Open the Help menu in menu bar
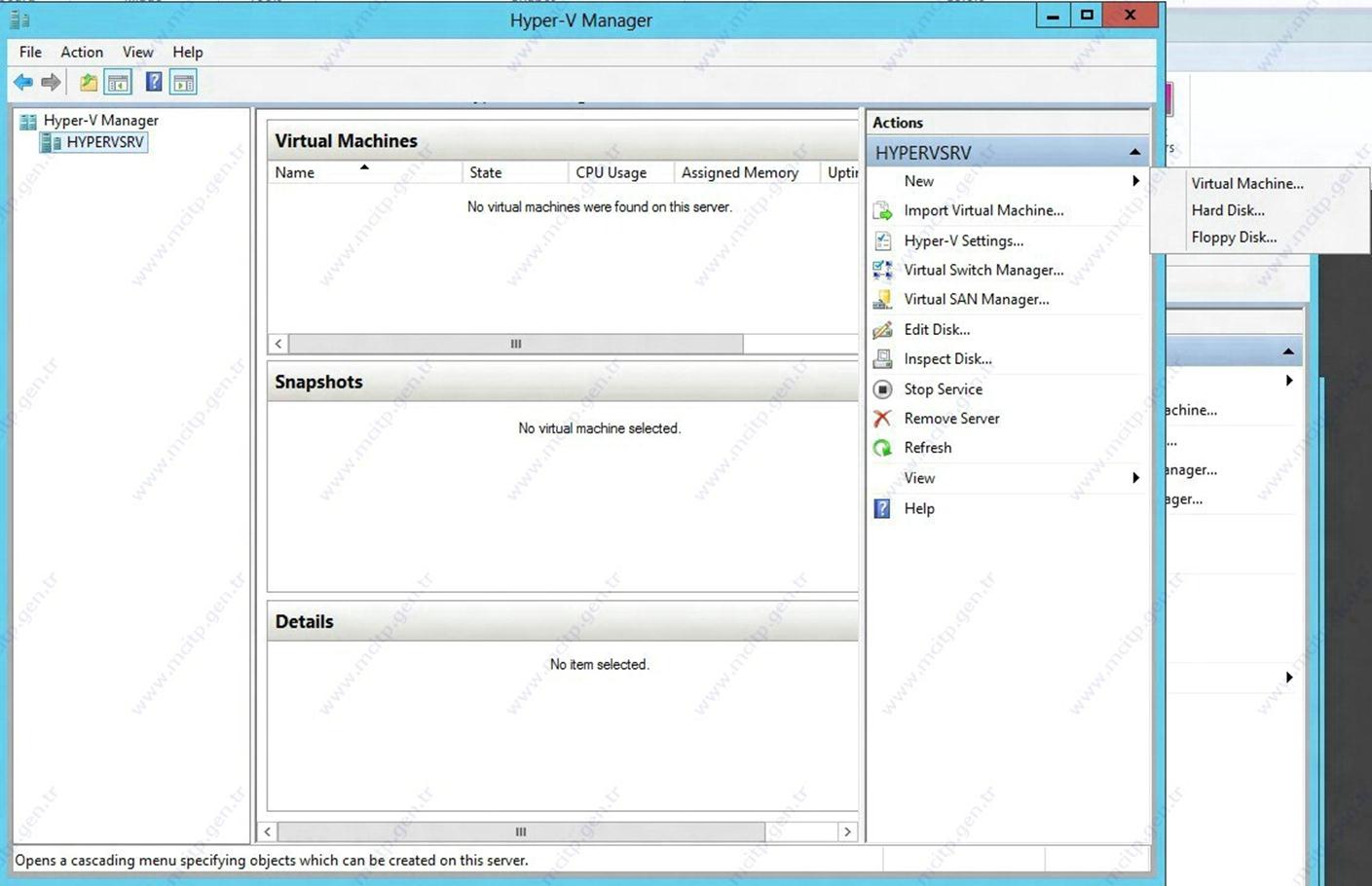1372x886 pixels. 188,52
